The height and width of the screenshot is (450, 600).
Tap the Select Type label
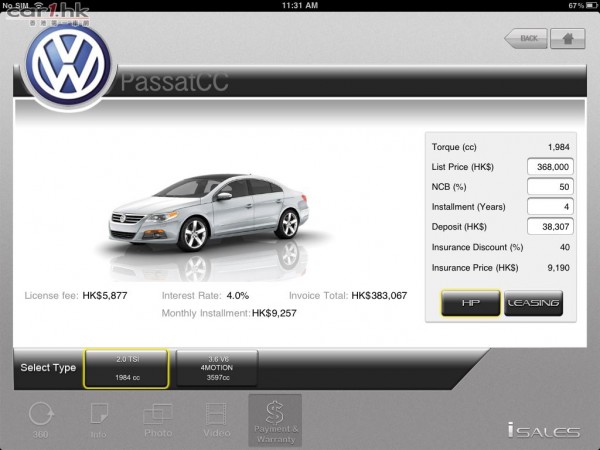click(48, 368)
